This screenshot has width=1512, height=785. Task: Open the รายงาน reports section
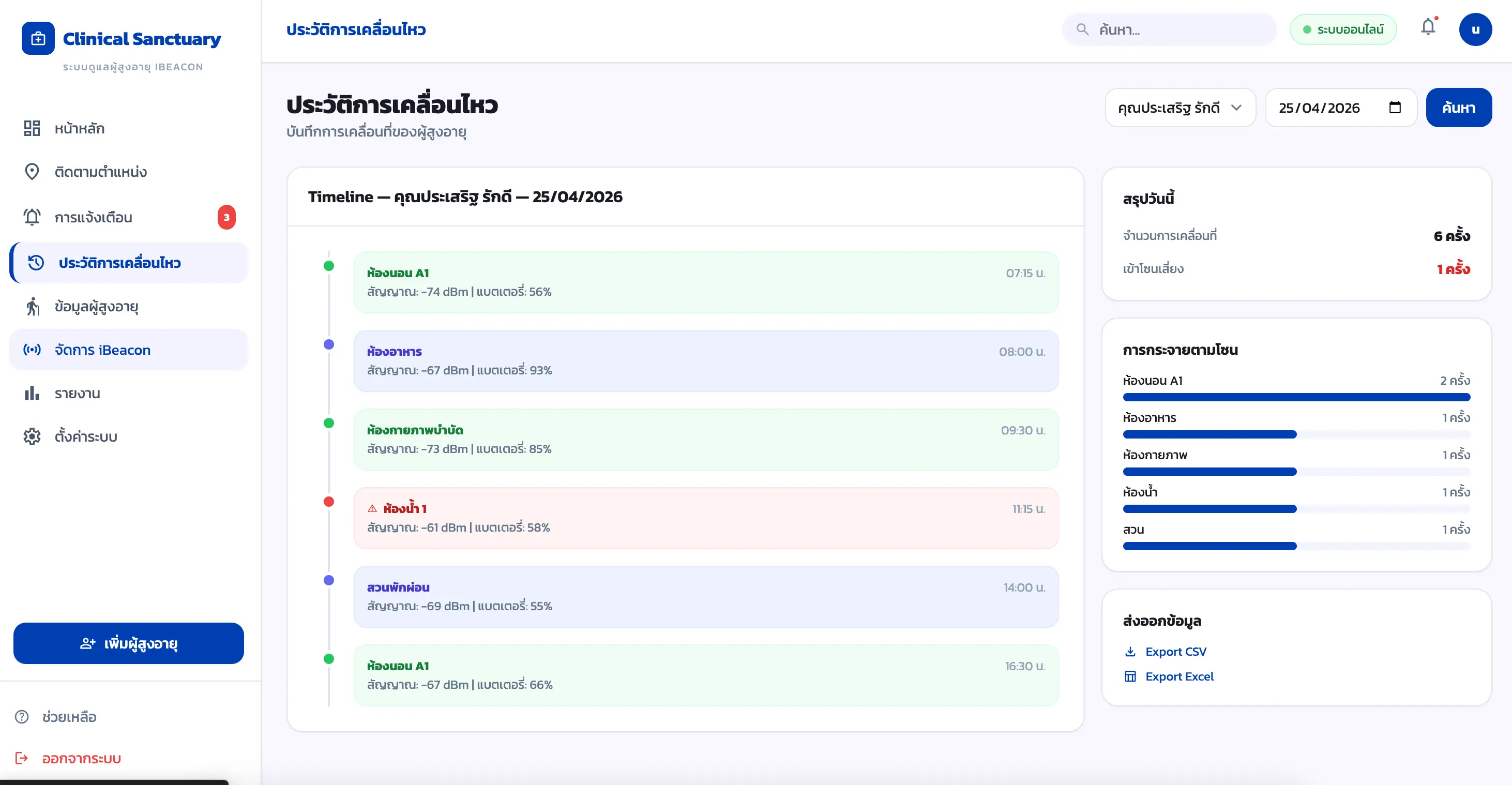click(129, 394)
